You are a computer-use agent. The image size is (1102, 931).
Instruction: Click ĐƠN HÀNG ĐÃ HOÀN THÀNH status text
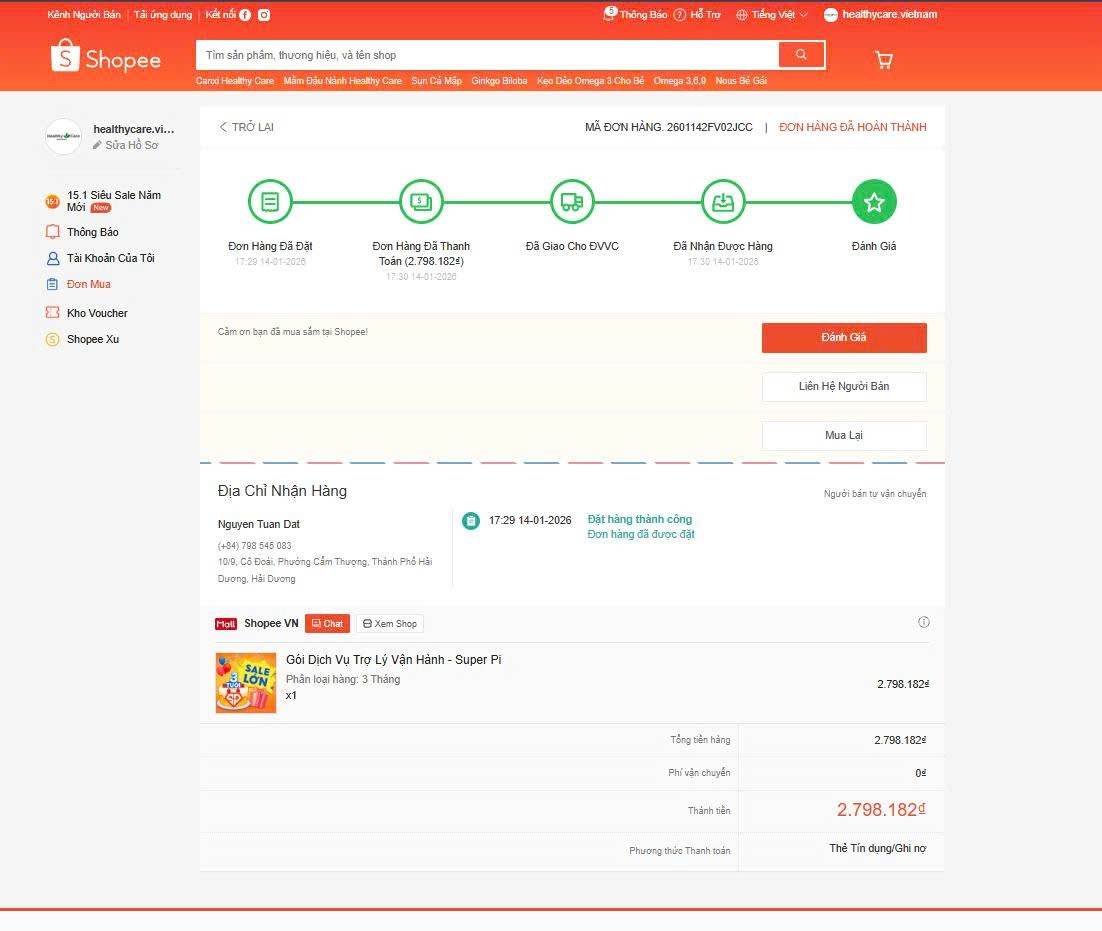coord(853,127)
